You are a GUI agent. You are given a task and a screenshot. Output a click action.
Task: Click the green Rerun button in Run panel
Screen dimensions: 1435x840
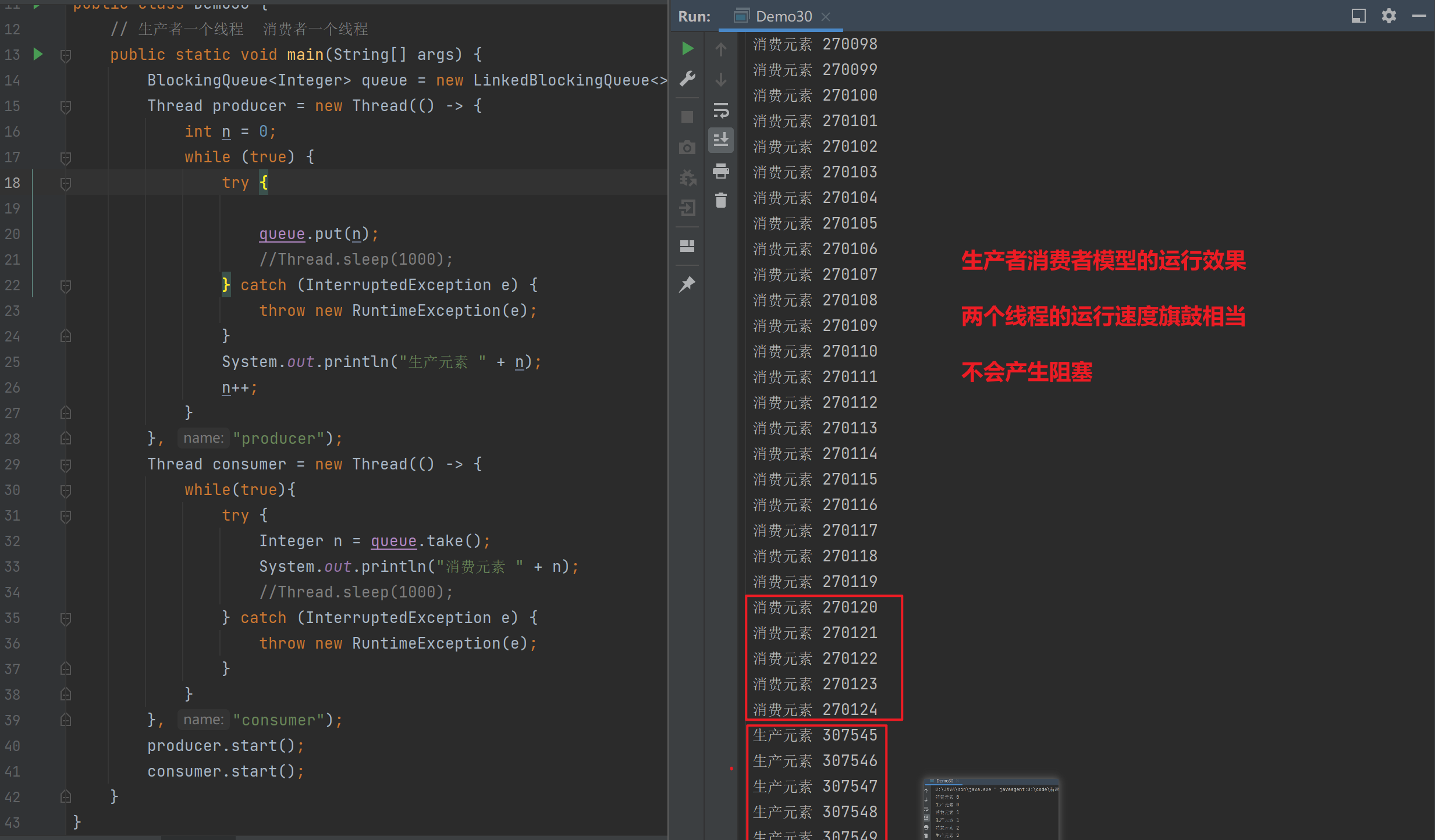point(687,48)
